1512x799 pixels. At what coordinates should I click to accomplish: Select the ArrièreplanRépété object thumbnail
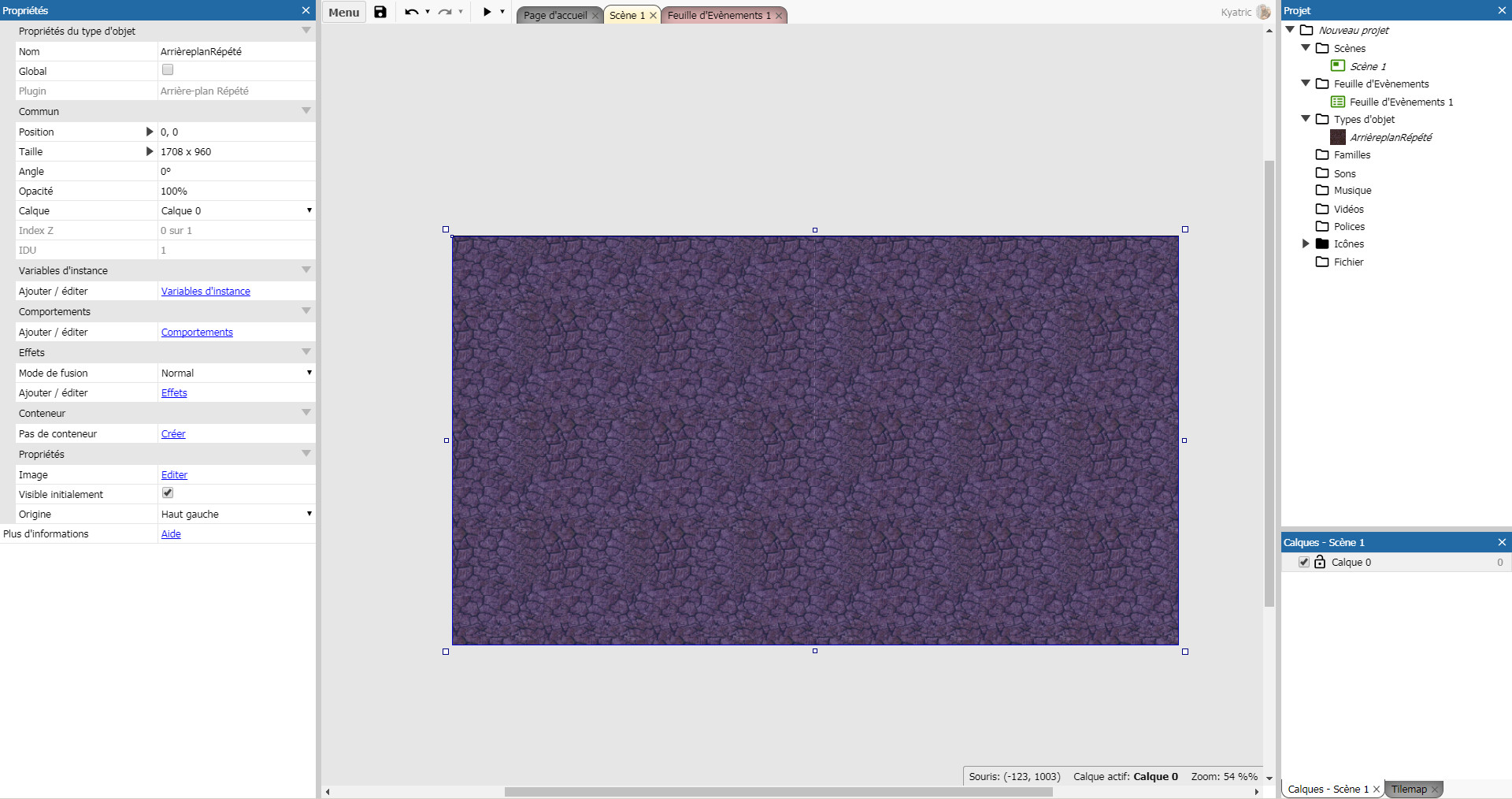(x=1337, y=137)
